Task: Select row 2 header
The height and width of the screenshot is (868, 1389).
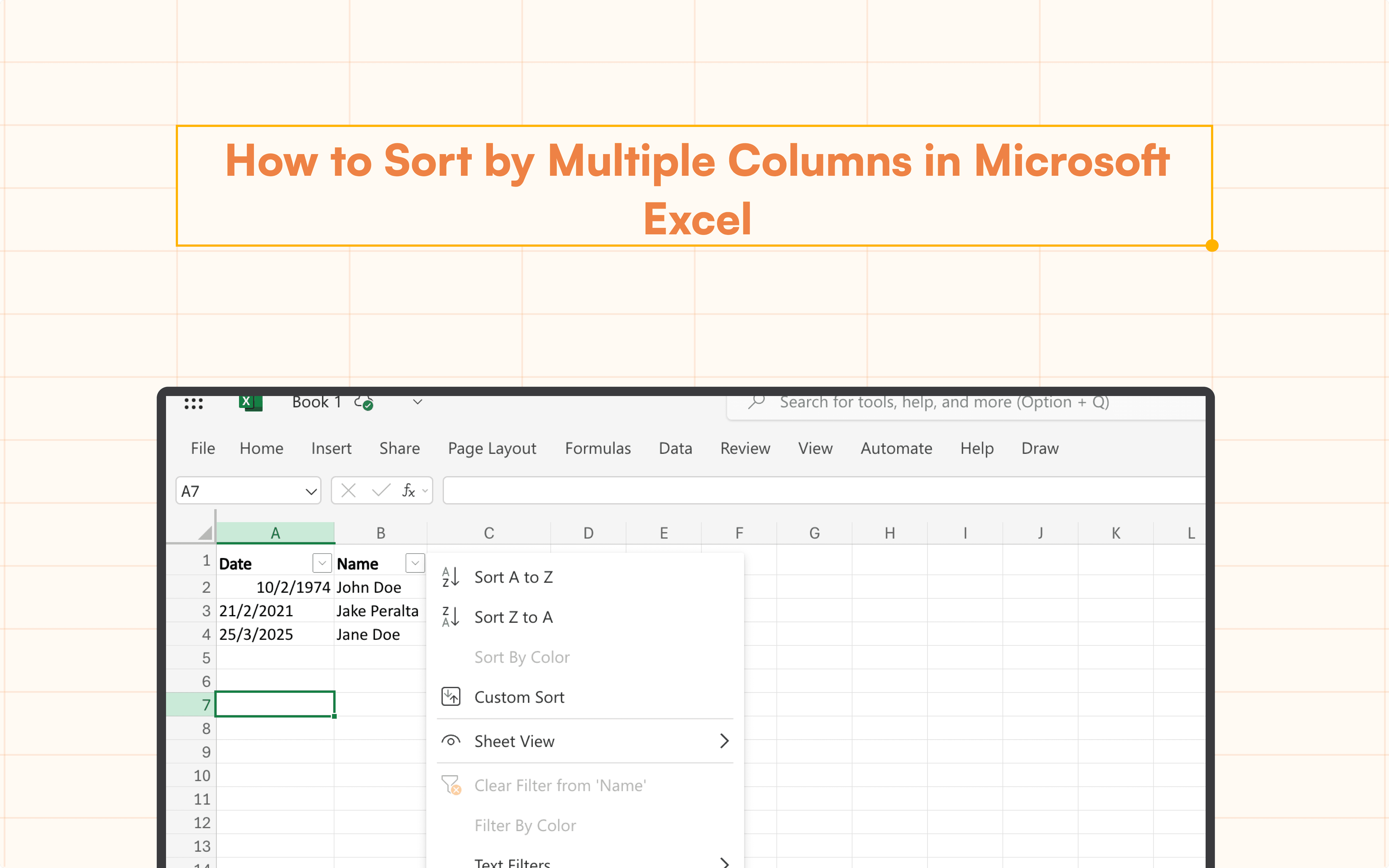Action: [x=191, y=587]
